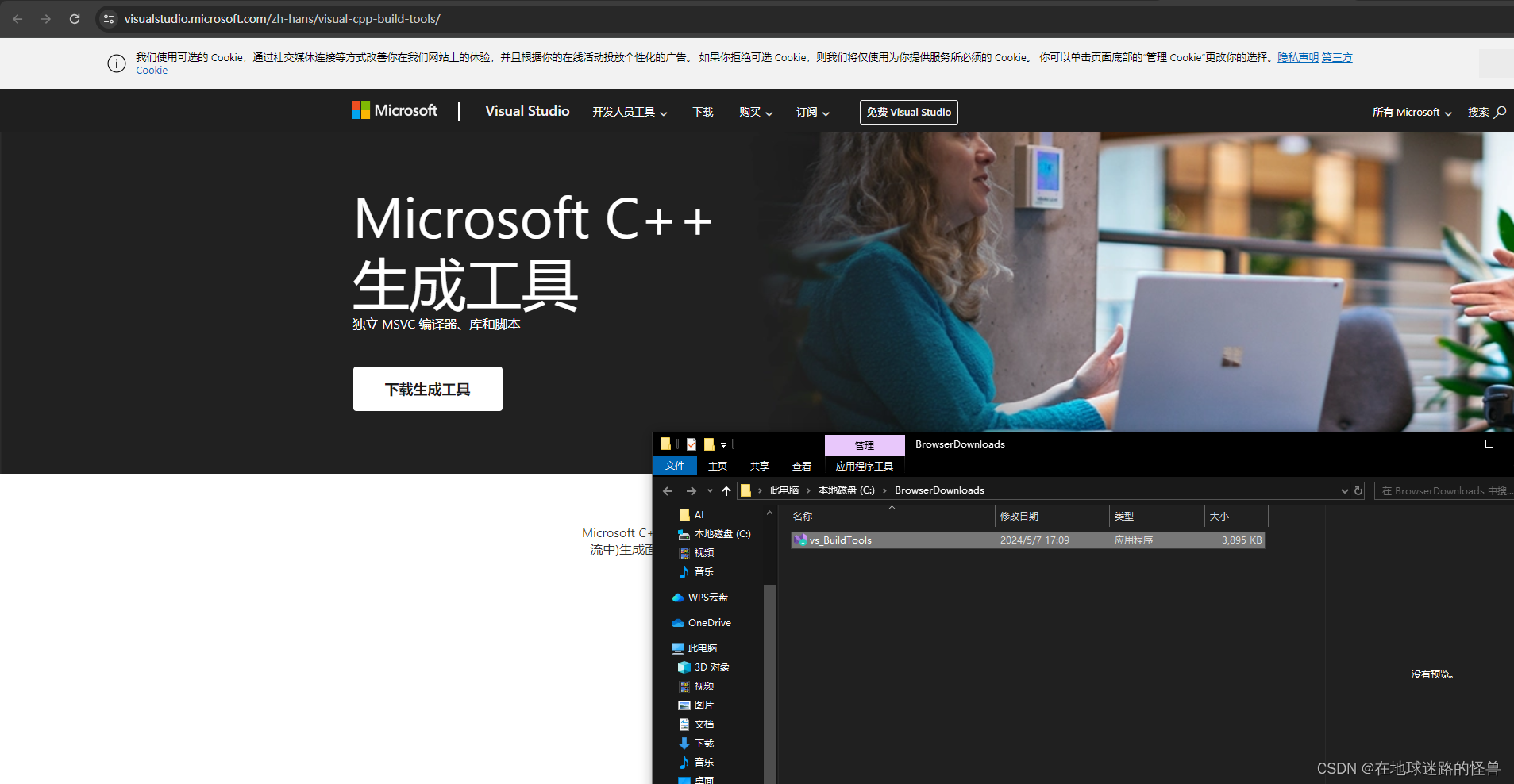
Task: Open 下载 folder in navigation pane
Action: [x=696, y=744]
